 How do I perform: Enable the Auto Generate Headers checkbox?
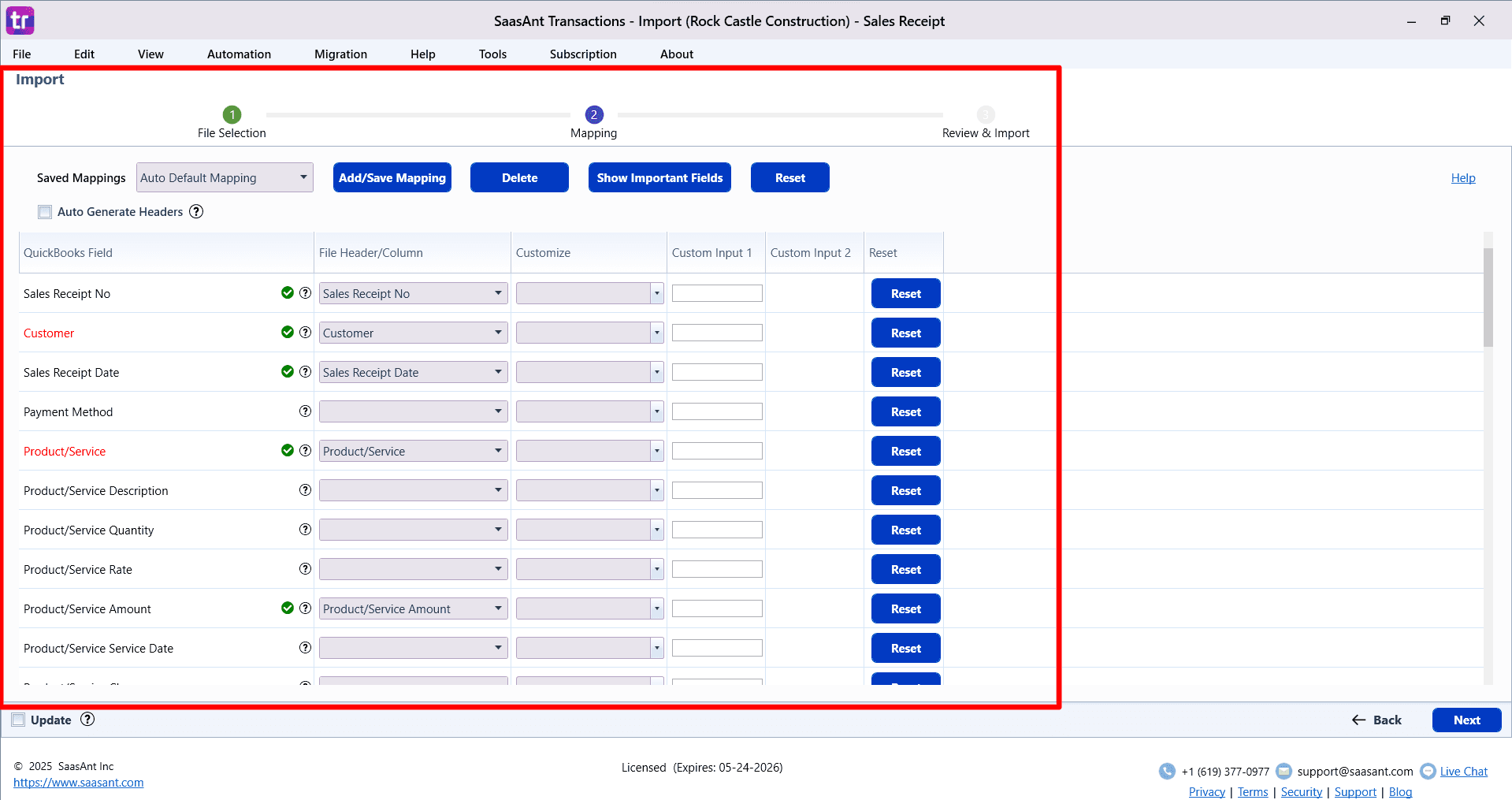(x=45, y=212)
